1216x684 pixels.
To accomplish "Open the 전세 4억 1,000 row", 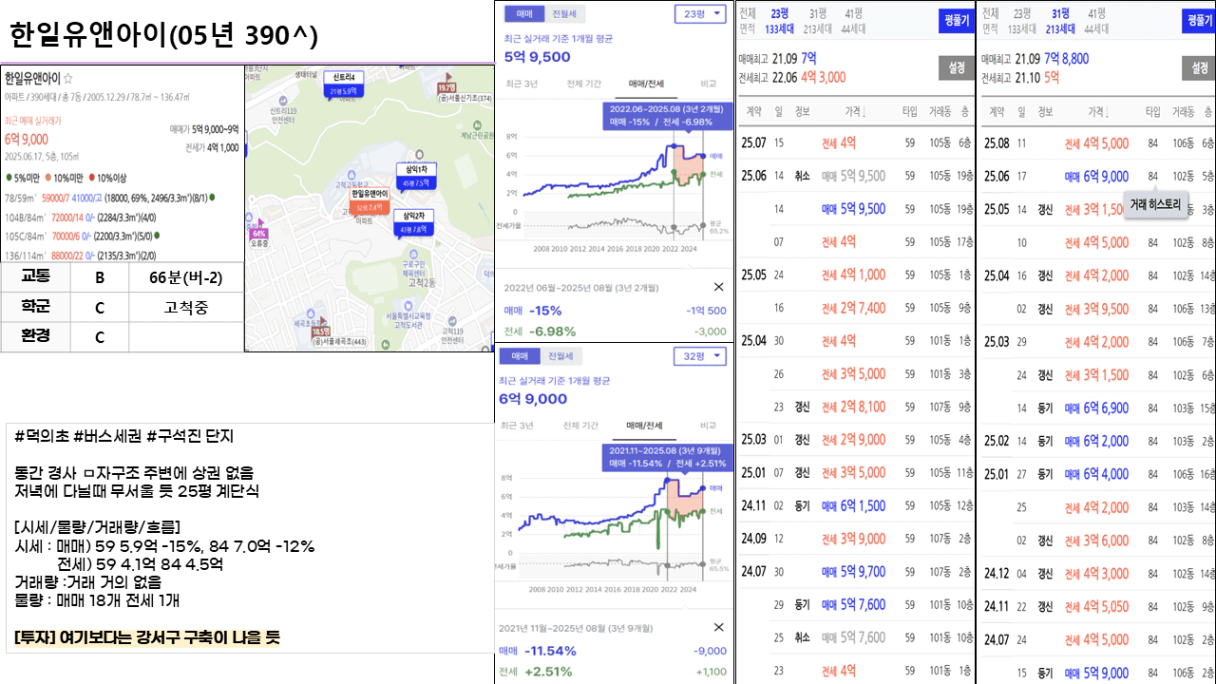I will [x=855, y=275].
